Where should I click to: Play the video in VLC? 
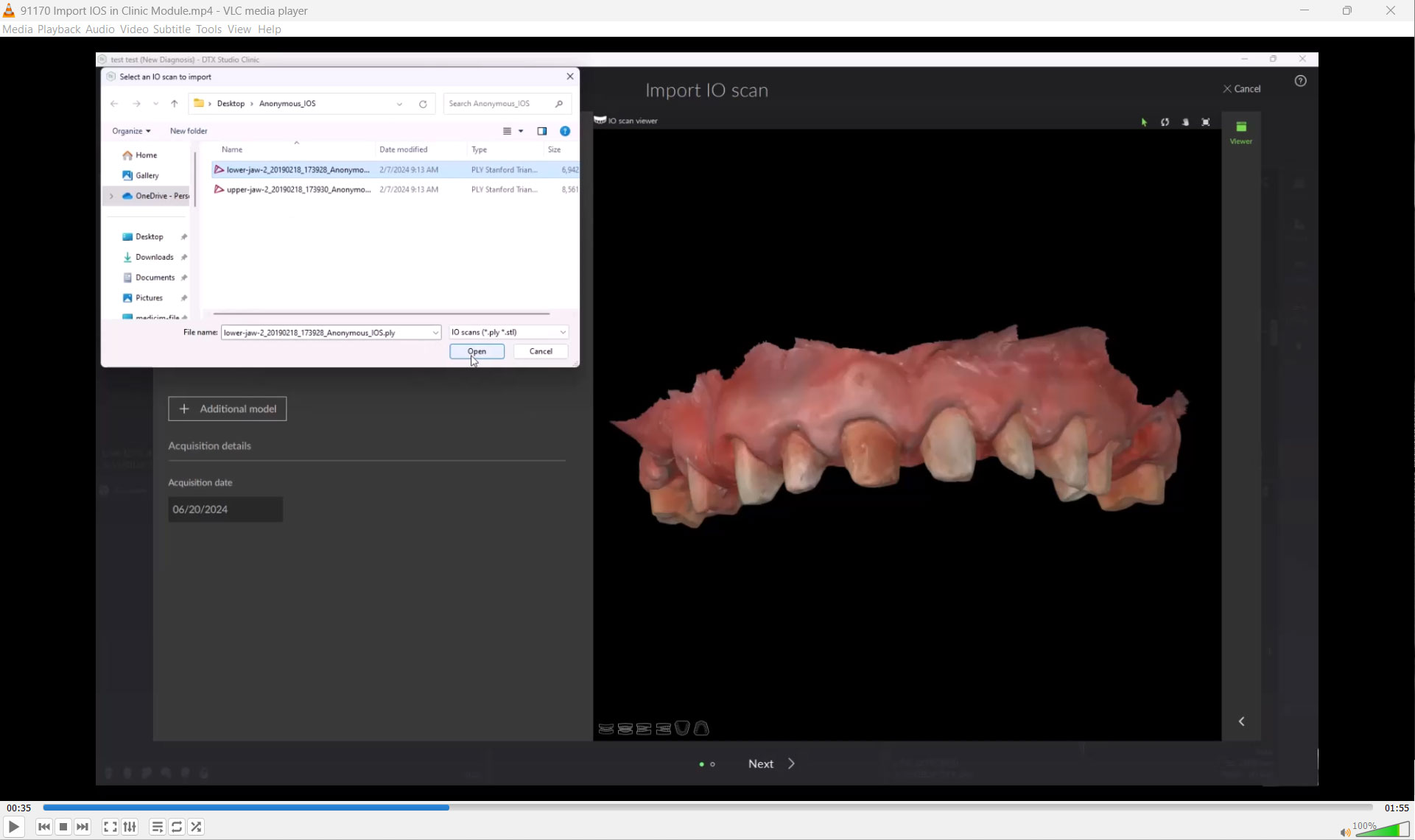pyautogui.click(x=13, y=827)
